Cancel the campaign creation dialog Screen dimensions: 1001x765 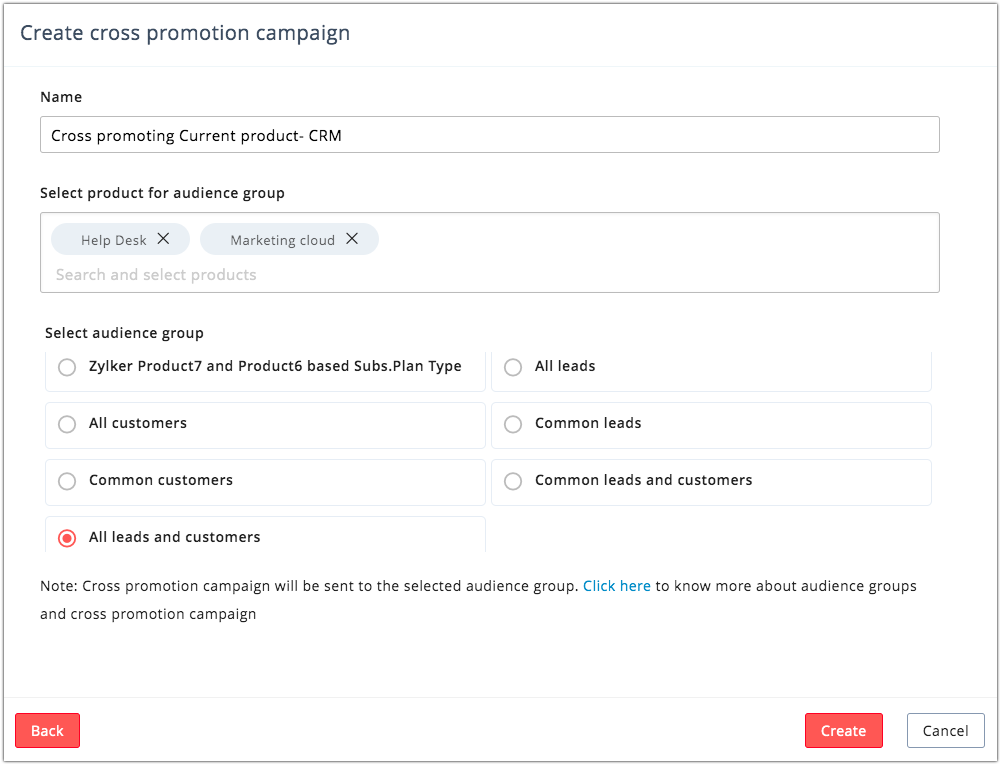(945, 731)
